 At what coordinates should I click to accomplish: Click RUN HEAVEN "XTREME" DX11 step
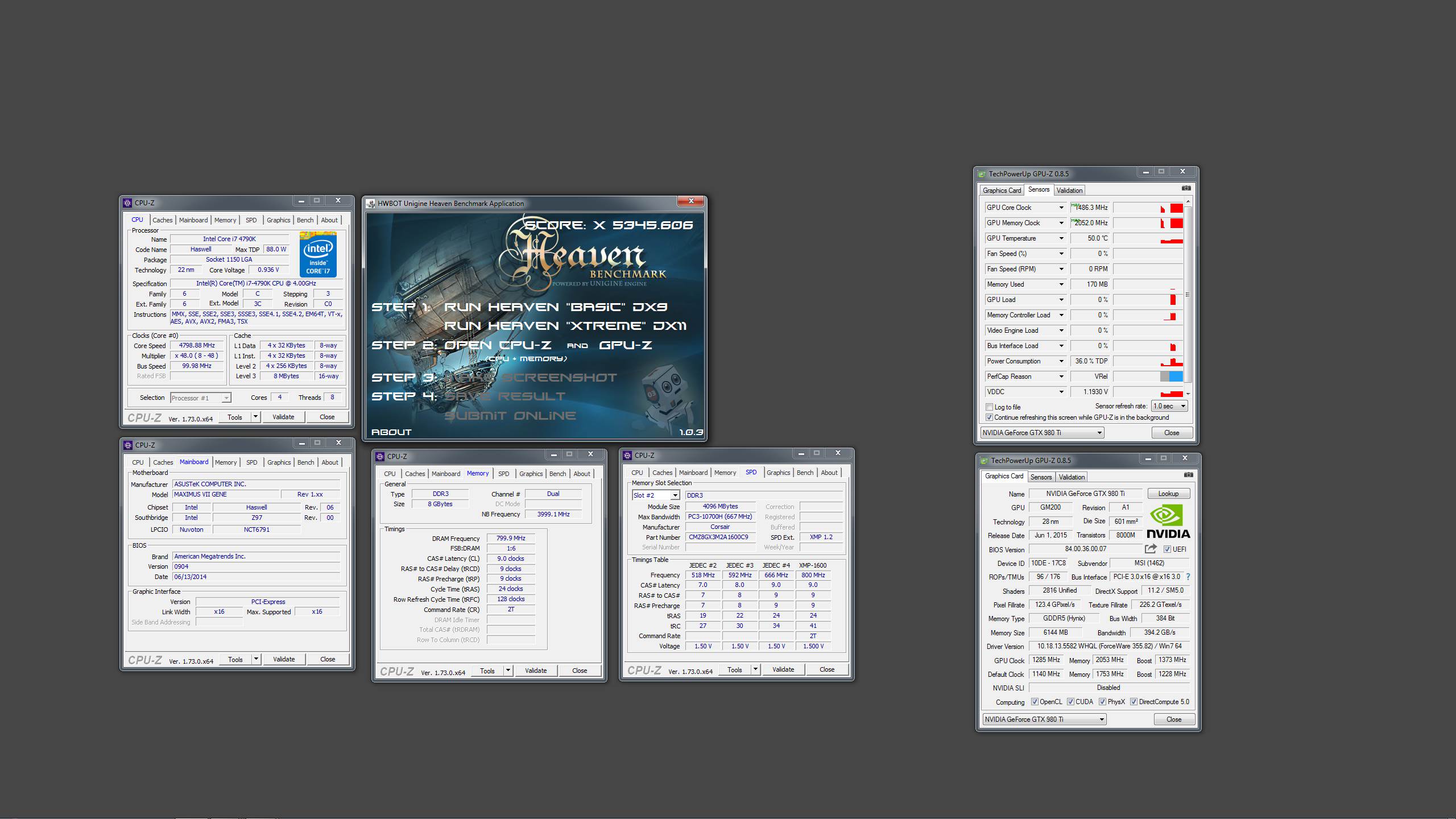click(x=565, y=326)
